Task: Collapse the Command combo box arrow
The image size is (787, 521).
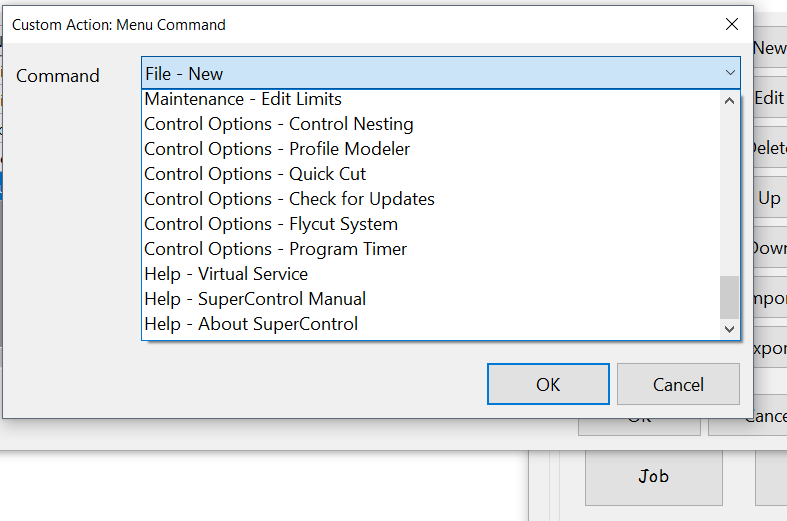Action: coord(730,73)
